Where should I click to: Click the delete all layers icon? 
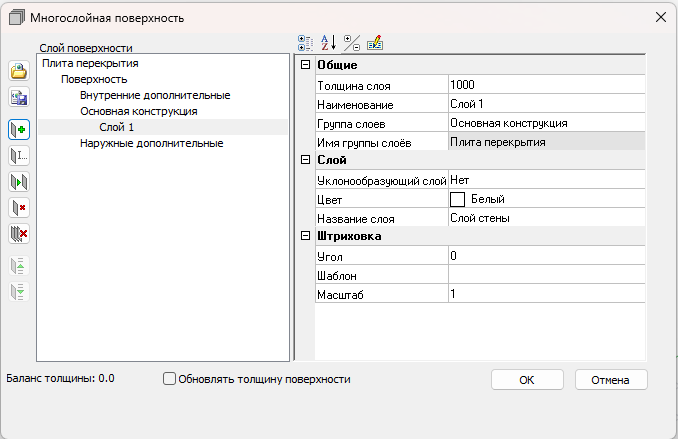point(18,234)
